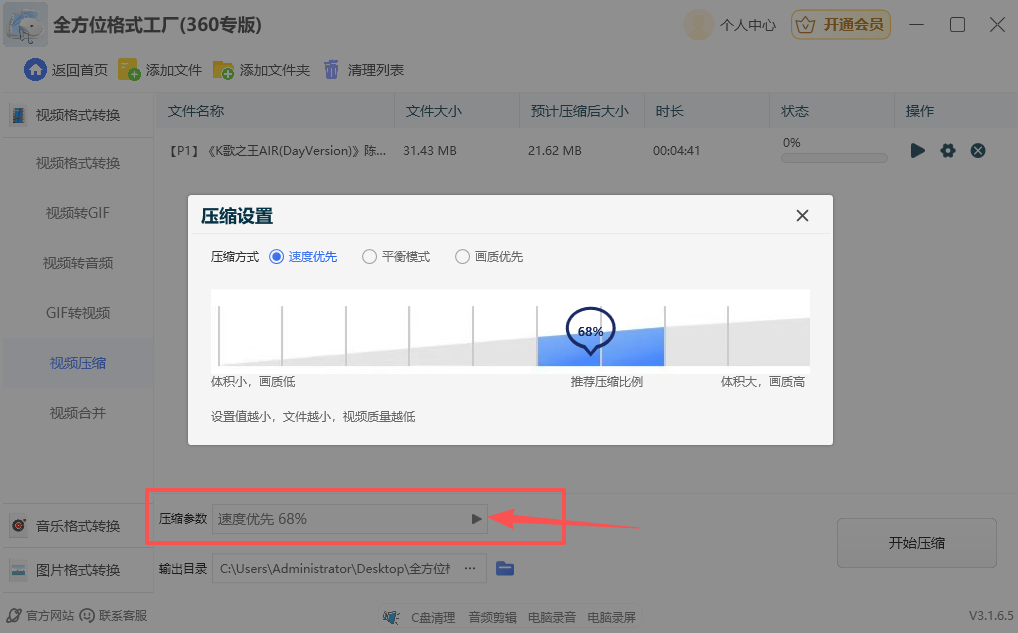Expand the 压缩参数 dropdown arrow
Viewport: 1018px width, 633px height.
click(x=476, y=518)
